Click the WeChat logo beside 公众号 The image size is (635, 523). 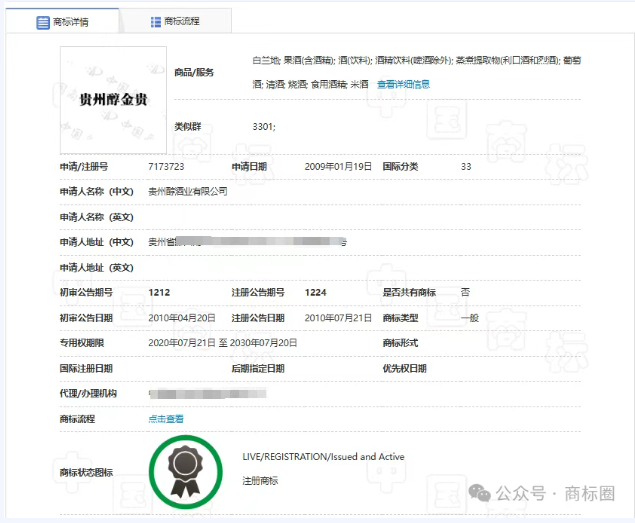click(482, 493)
